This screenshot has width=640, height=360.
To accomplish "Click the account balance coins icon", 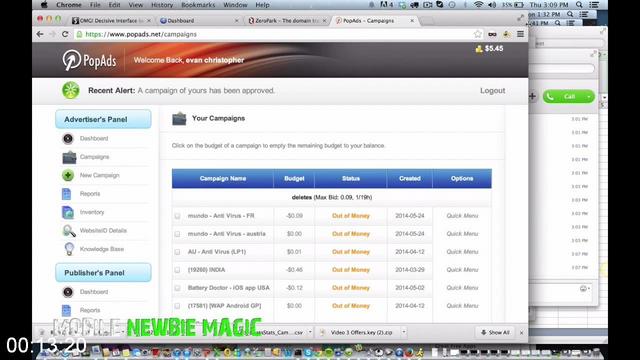I will tap(479, 49).
